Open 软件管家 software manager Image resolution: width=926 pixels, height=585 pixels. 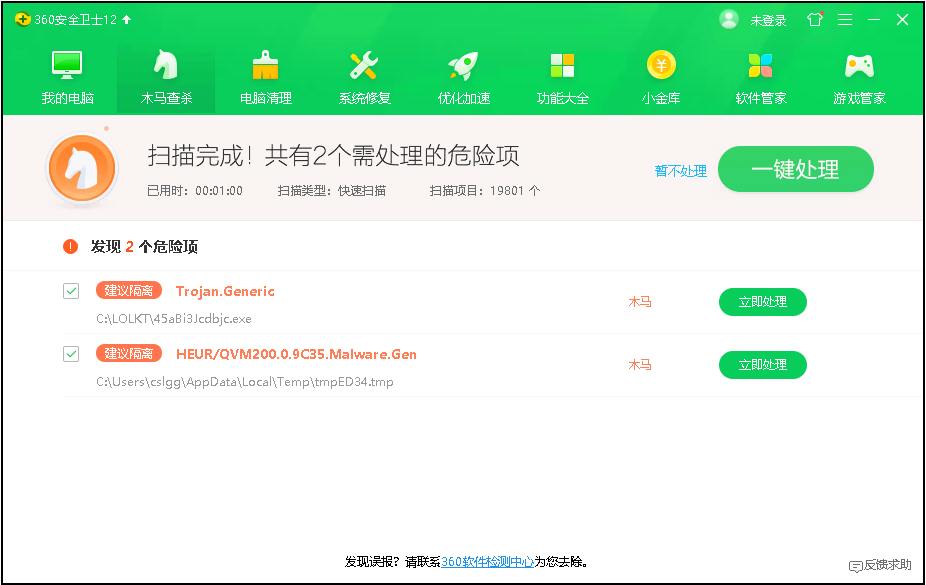tap(760, 75)
